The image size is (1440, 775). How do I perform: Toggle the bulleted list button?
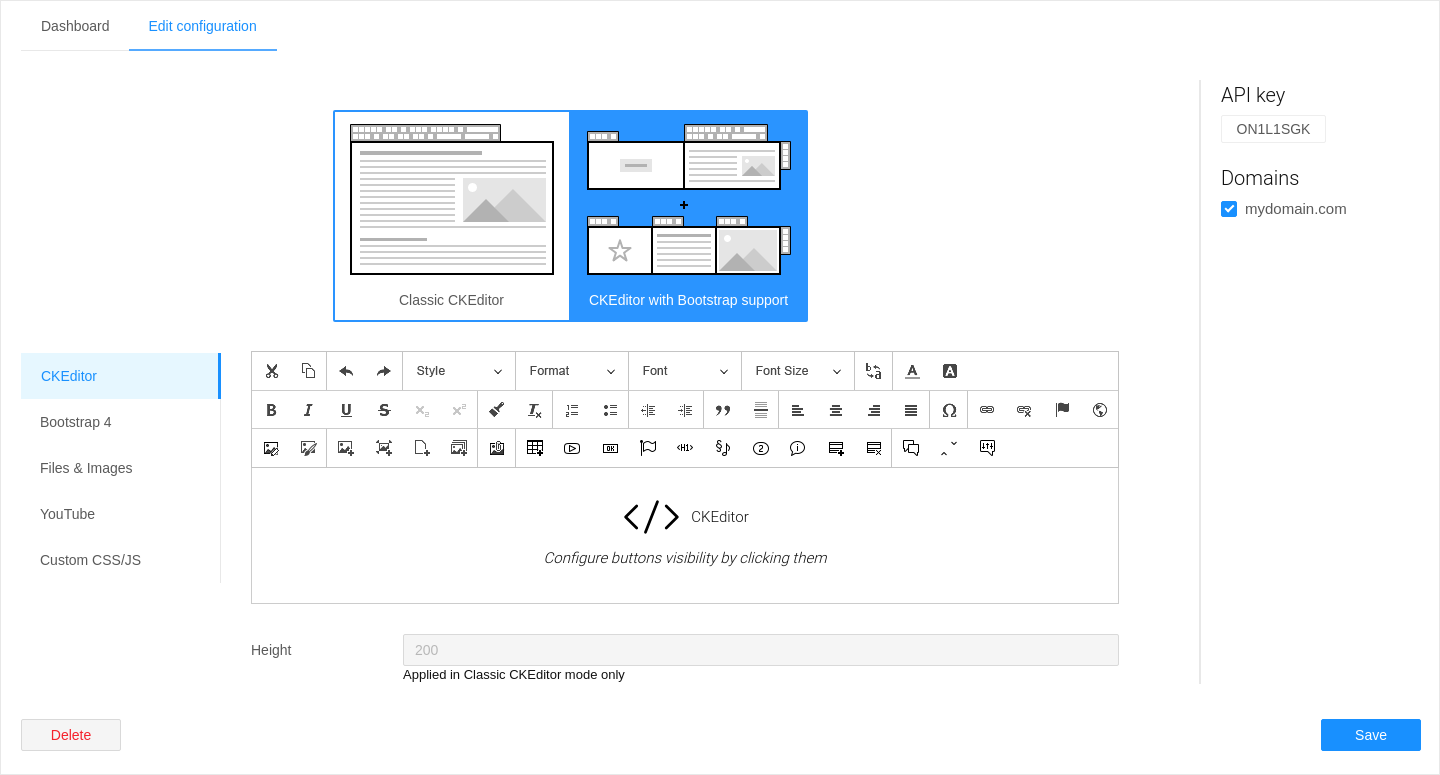[x=610, y=410]
